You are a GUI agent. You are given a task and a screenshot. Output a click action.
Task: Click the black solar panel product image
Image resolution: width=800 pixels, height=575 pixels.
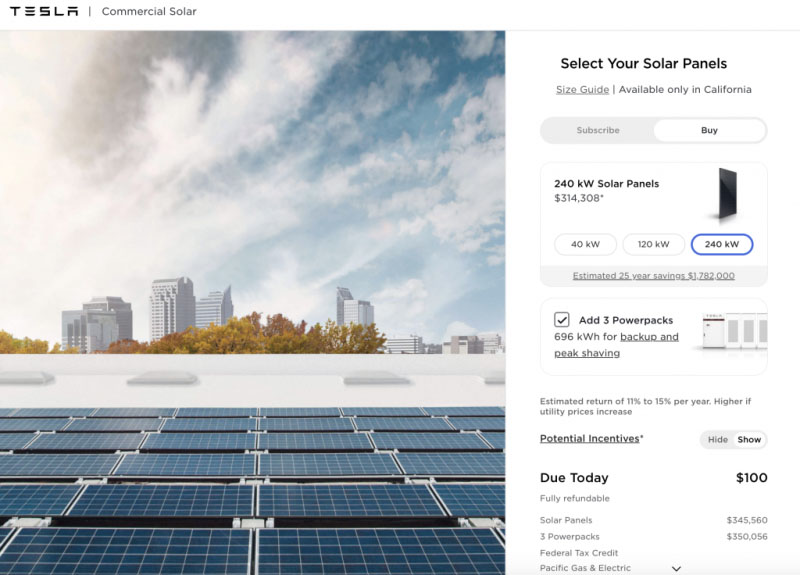(x=723, y=195)
